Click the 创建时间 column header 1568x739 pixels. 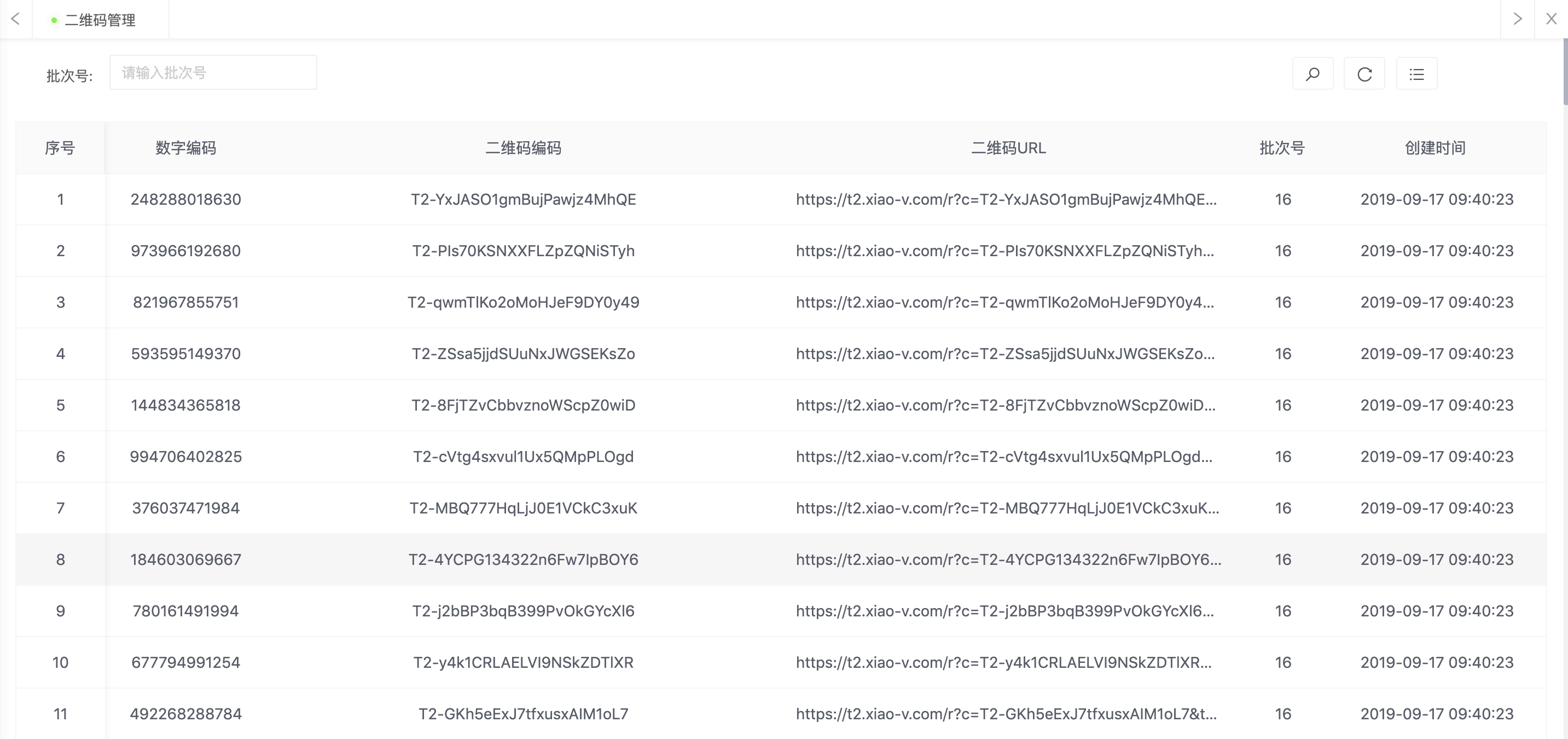coord(1435,148)
